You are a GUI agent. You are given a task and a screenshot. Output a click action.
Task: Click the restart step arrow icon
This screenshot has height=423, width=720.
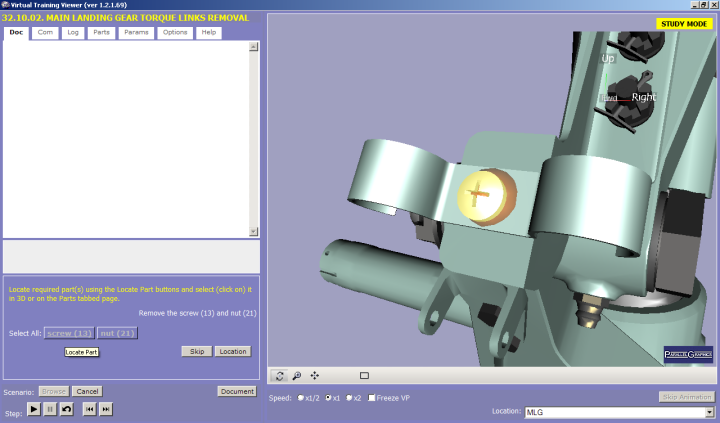66,409
